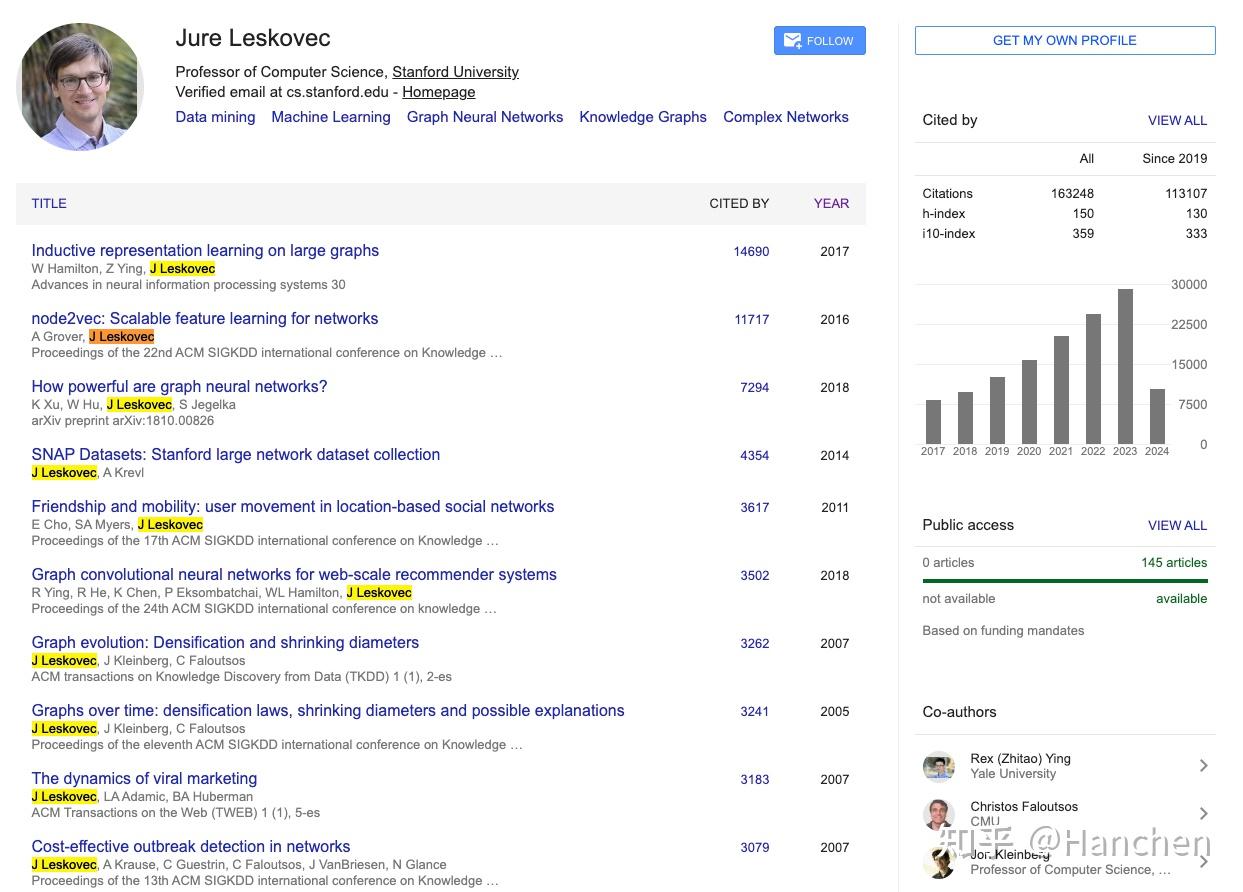Expand Christos Faloutsos co-author chevron

click(1203, 814)
